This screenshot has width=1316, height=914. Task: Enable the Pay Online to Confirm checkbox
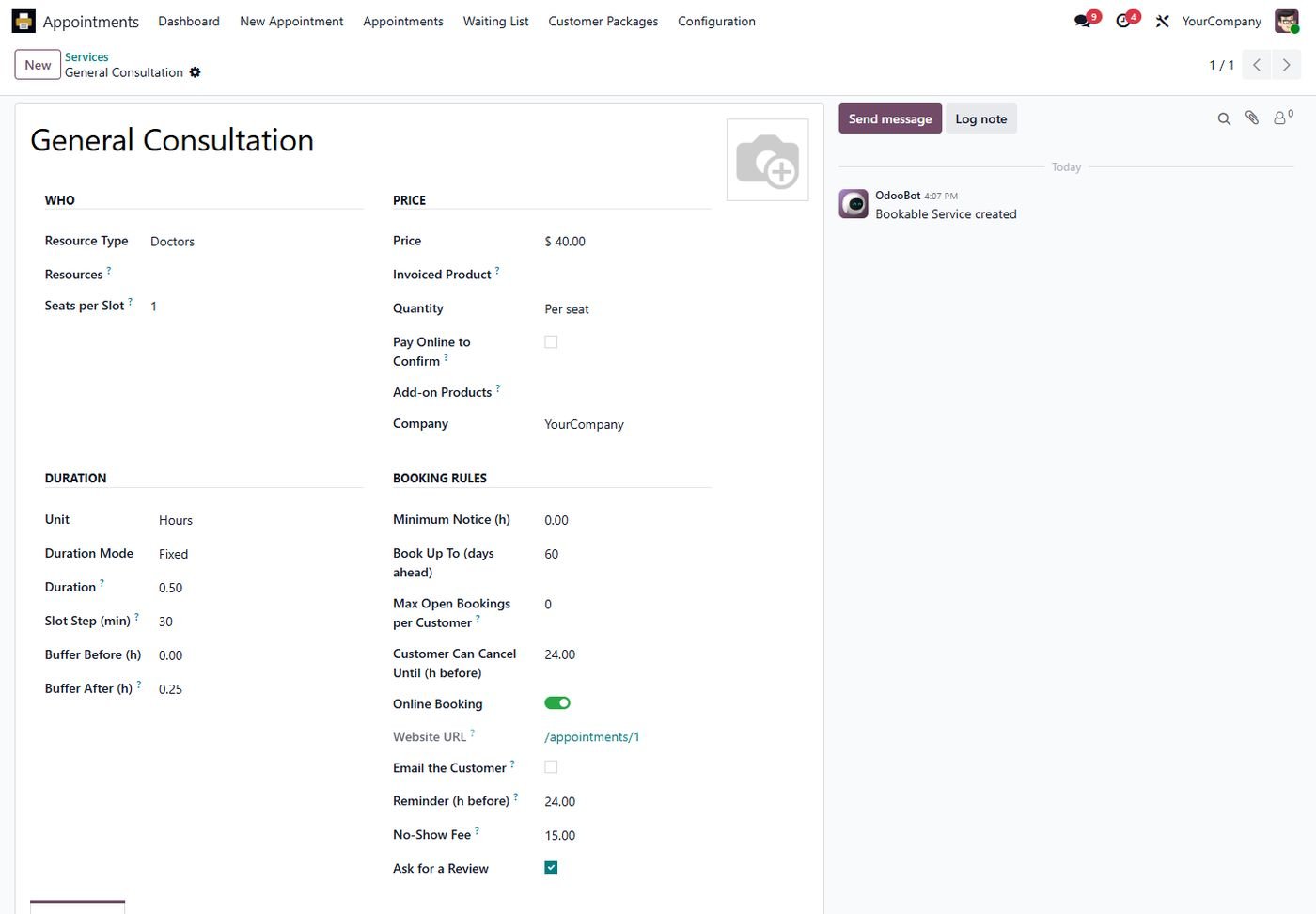551,342
